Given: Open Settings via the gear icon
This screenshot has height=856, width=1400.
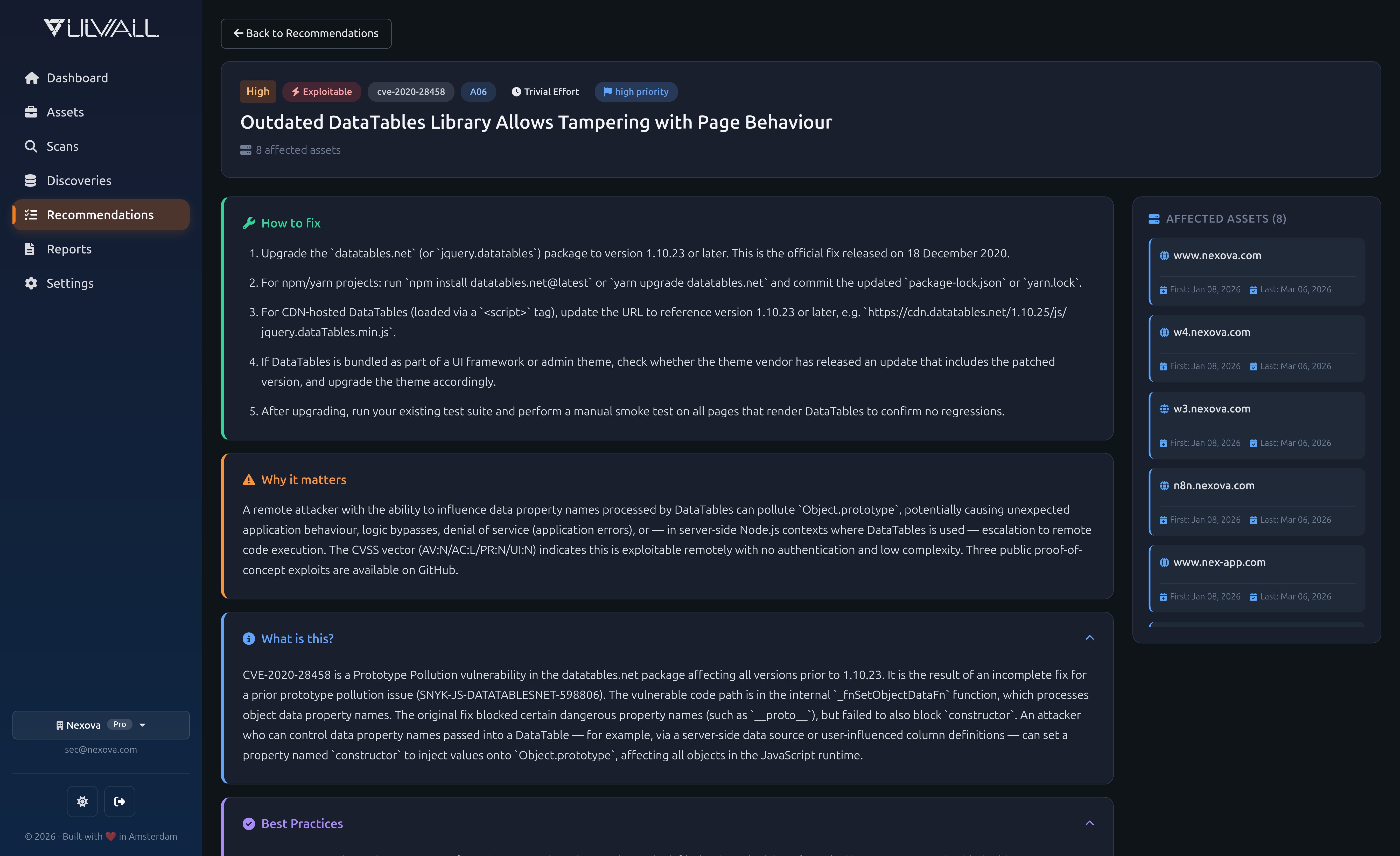Looking at the screenshot, I should (x=31, y=283).
